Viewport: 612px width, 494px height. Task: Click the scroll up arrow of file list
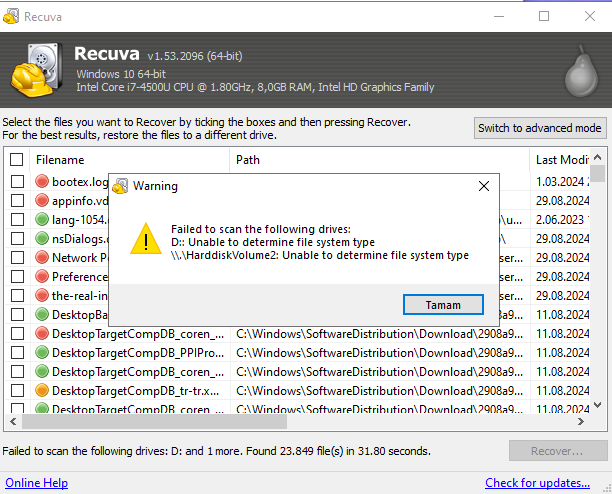(598, 158)
